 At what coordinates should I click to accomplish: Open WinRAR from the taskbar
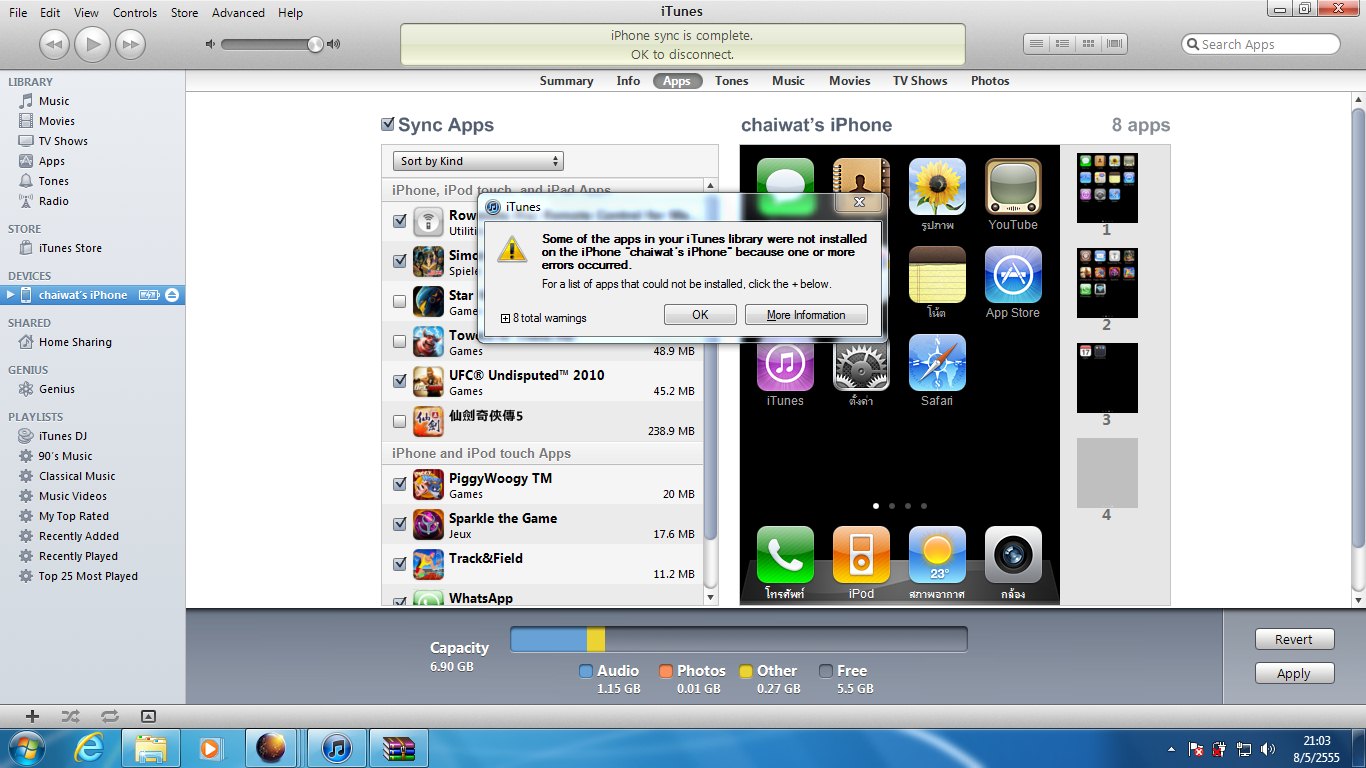(x=399, y=748)
